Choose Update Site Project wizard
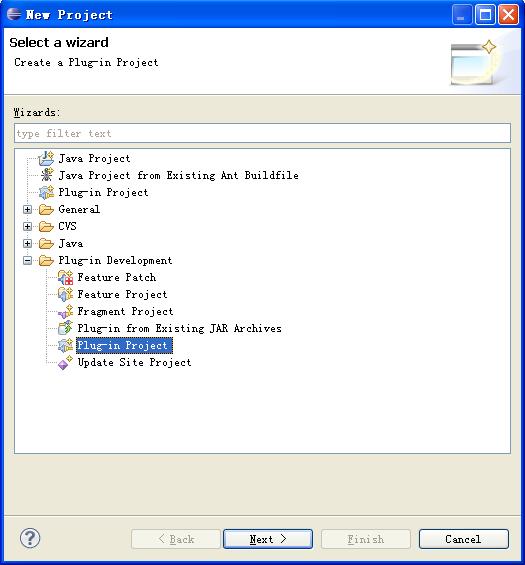The image size is (525, 565). pos(134,362)
